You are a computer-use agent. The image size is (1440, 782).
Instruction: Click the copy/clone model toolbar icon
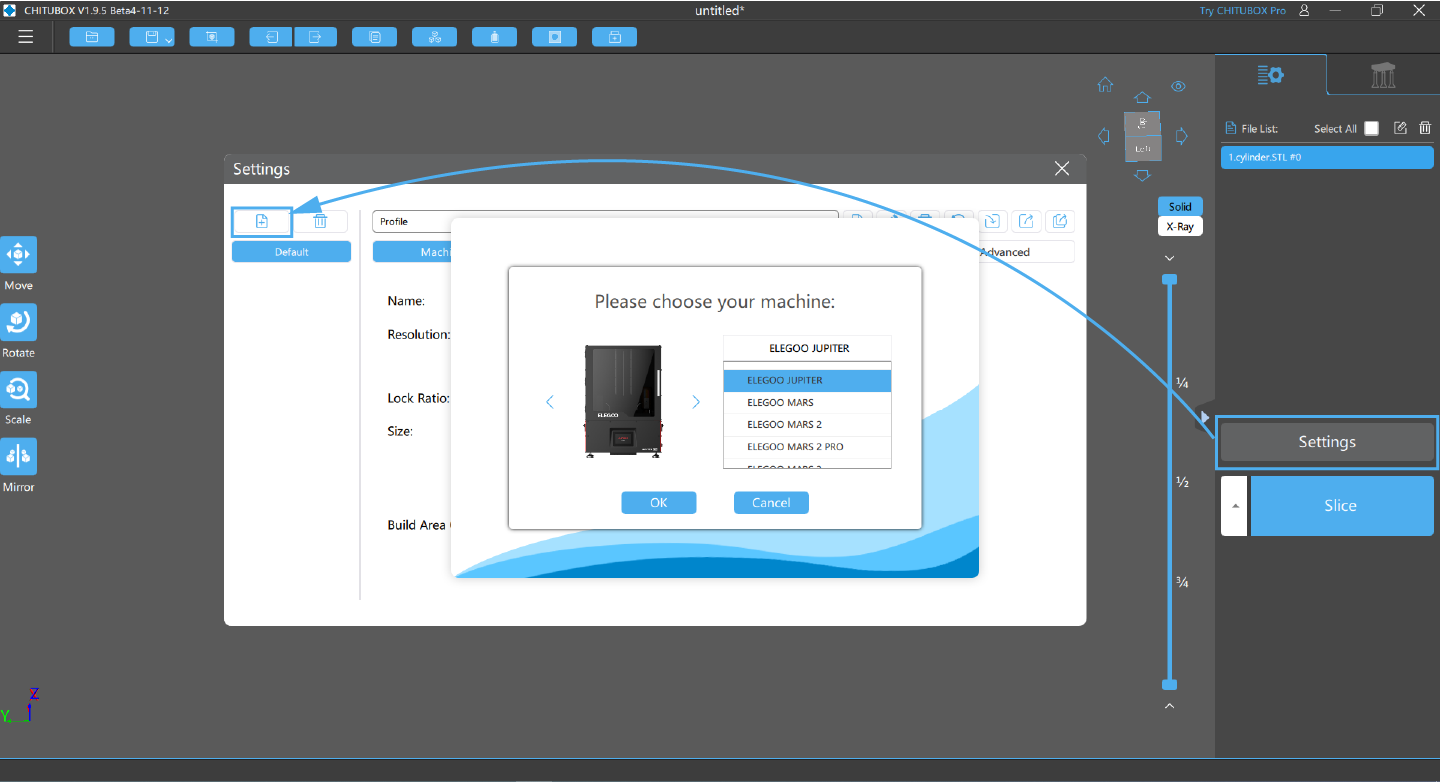click(375, 37)
